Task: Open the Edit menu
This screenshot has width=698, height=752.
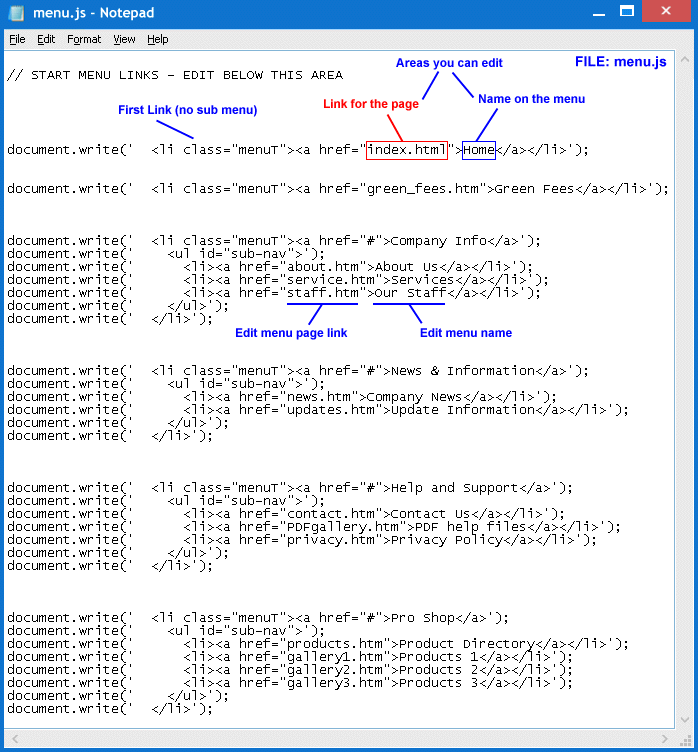Action: pyautogui.click(x=46, y=39)
